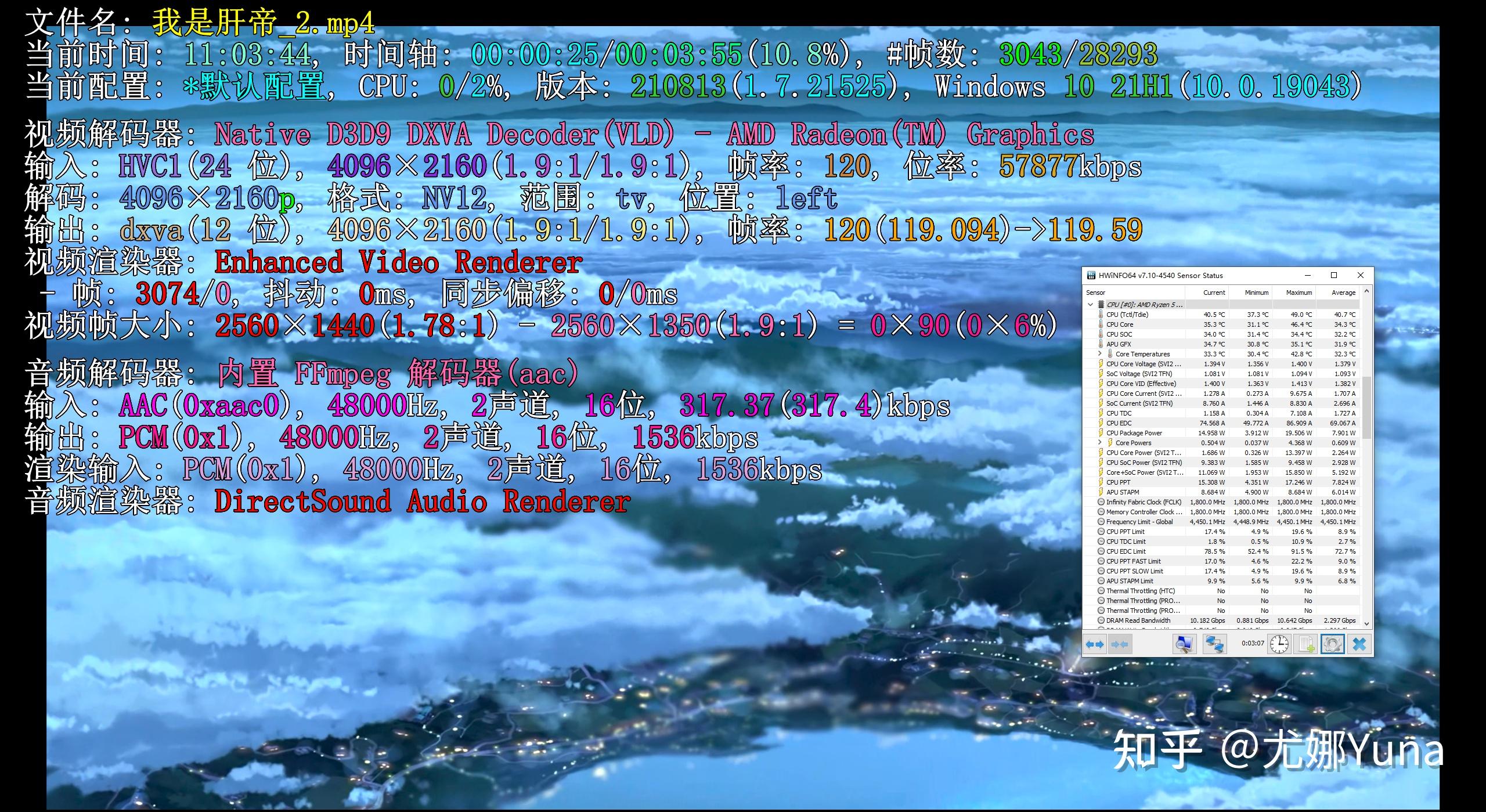Viewport: 1486px width, 812px height.
Task: Maximize the HWiNFO64 Sensor Status window
Action: coord(1334,276)
